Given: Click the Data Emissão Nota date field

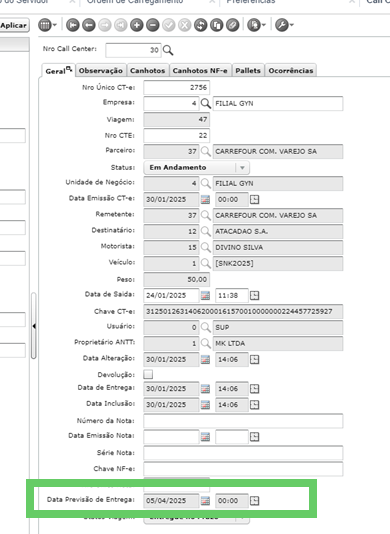Looking at the screenshot, I should [x=171, y=437].
